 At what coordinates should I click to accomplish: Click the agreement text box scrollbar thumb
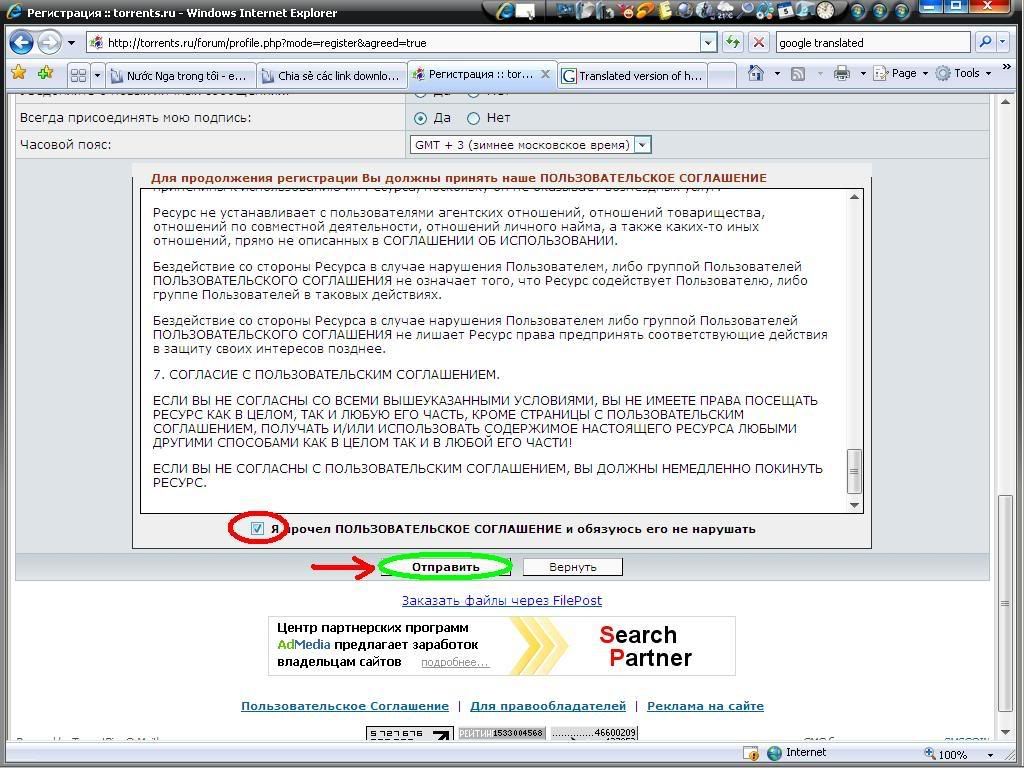click(854, 470)
